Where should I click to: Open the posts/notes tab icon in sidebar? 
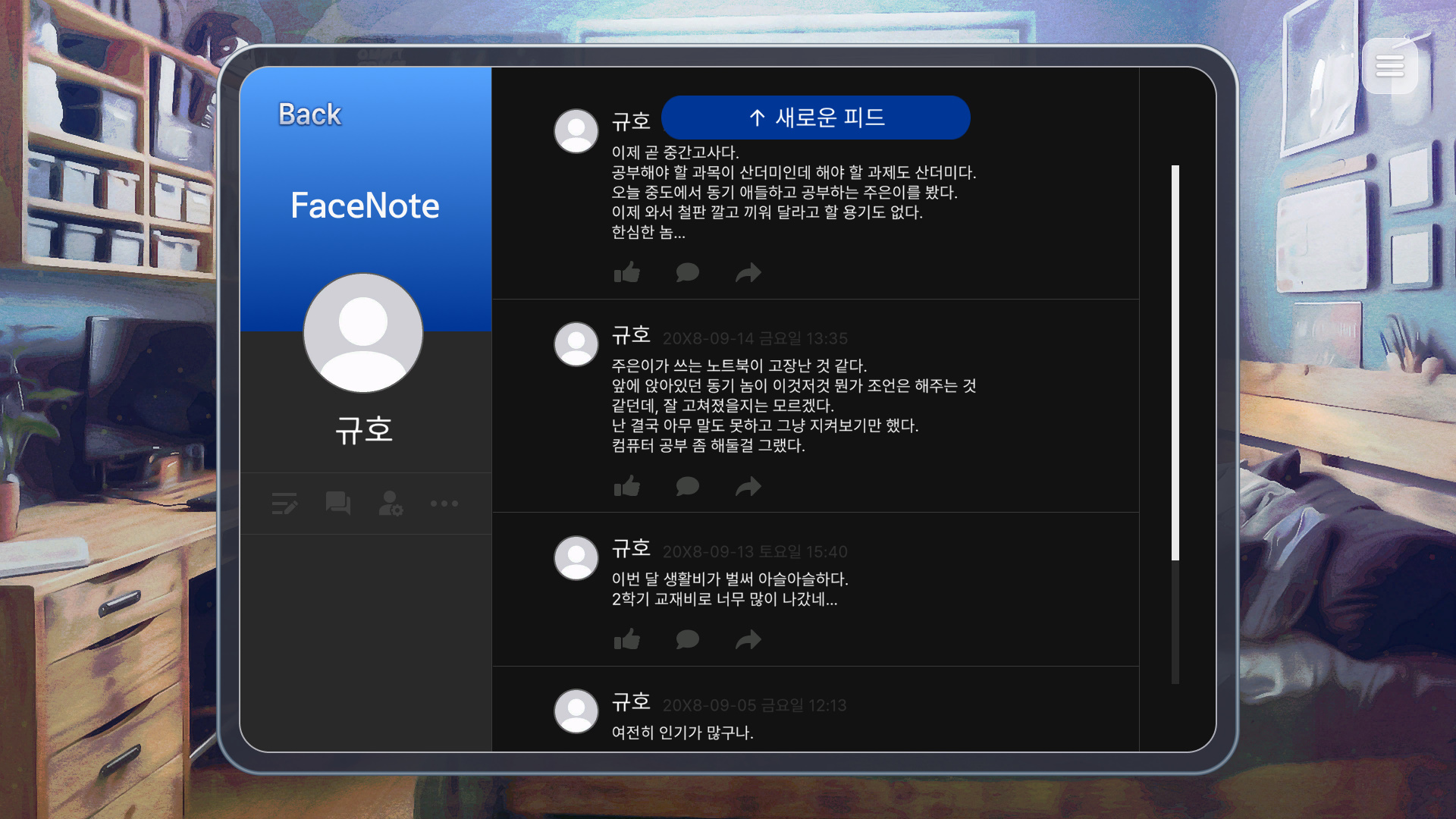coord(284,504)
